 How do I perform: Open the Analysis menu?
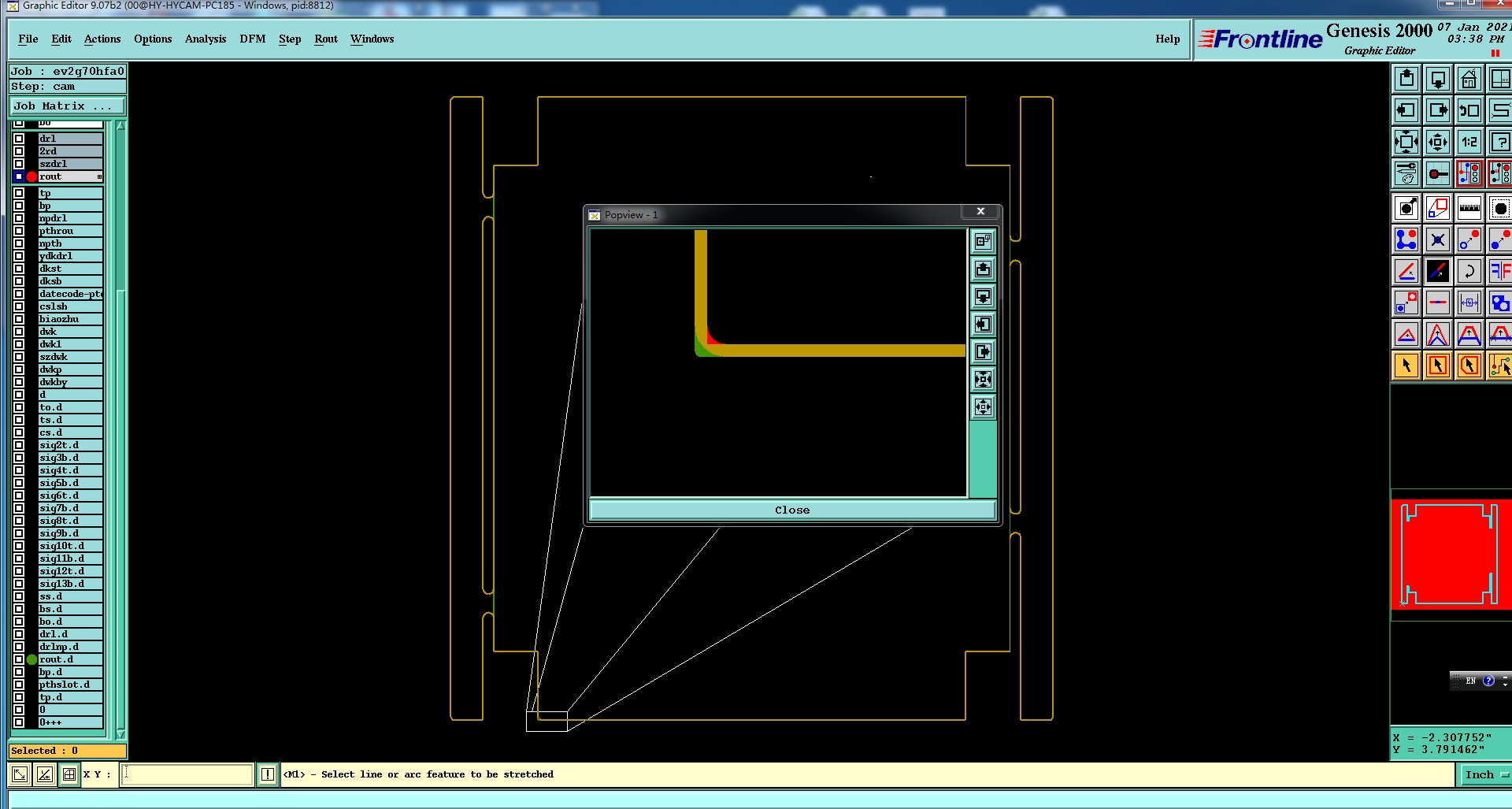[206, 39]
